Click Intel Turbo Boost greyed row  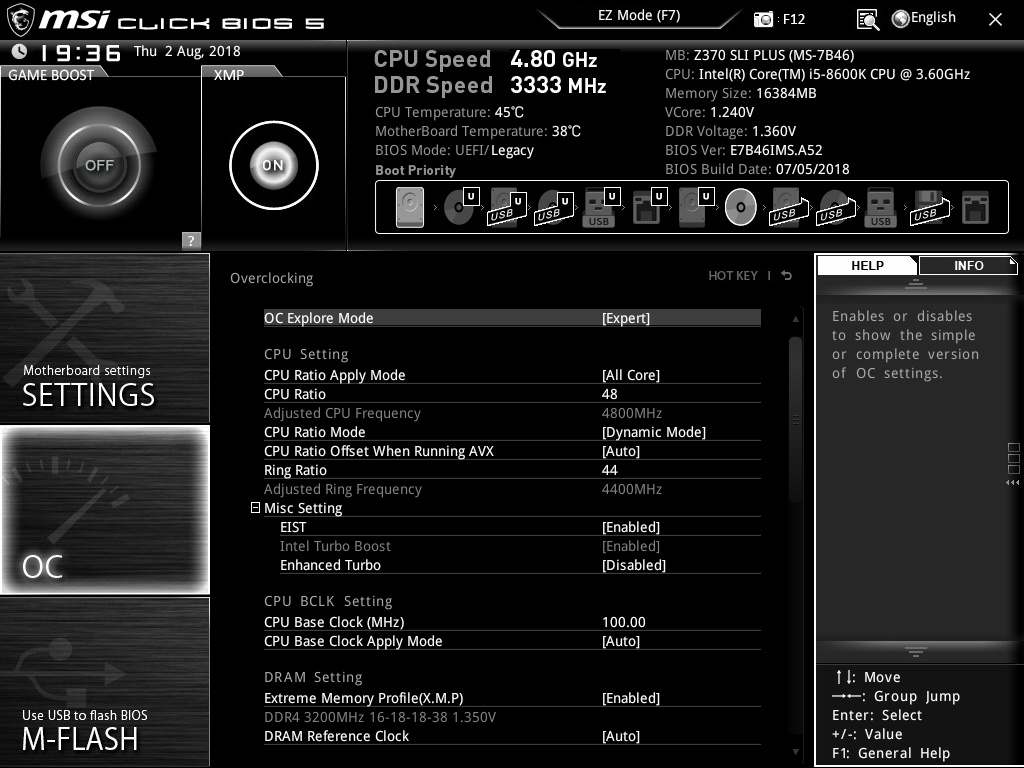520,546
